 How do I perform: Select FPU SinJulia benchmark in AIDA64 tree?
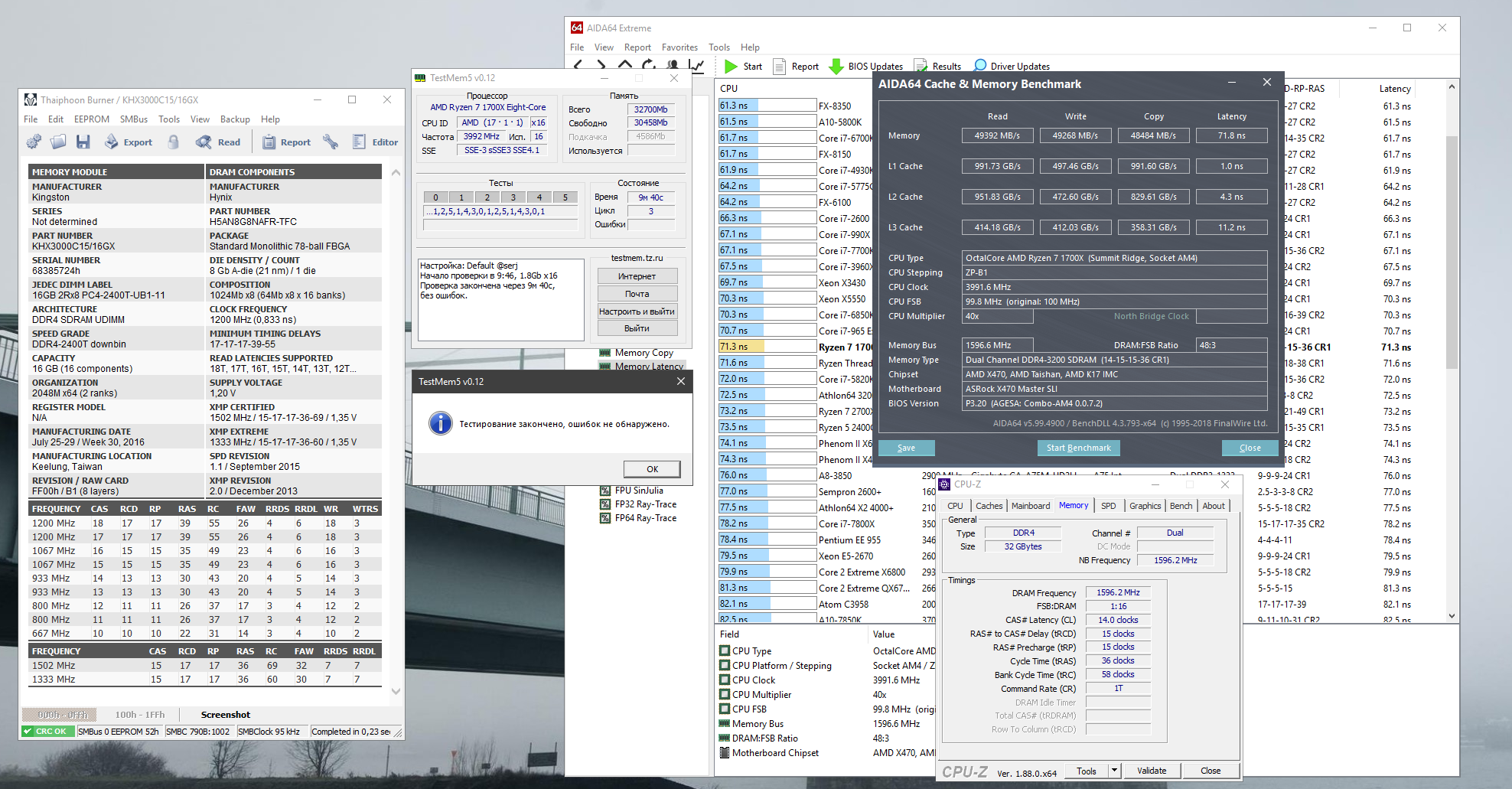click(x=639, y=491)
